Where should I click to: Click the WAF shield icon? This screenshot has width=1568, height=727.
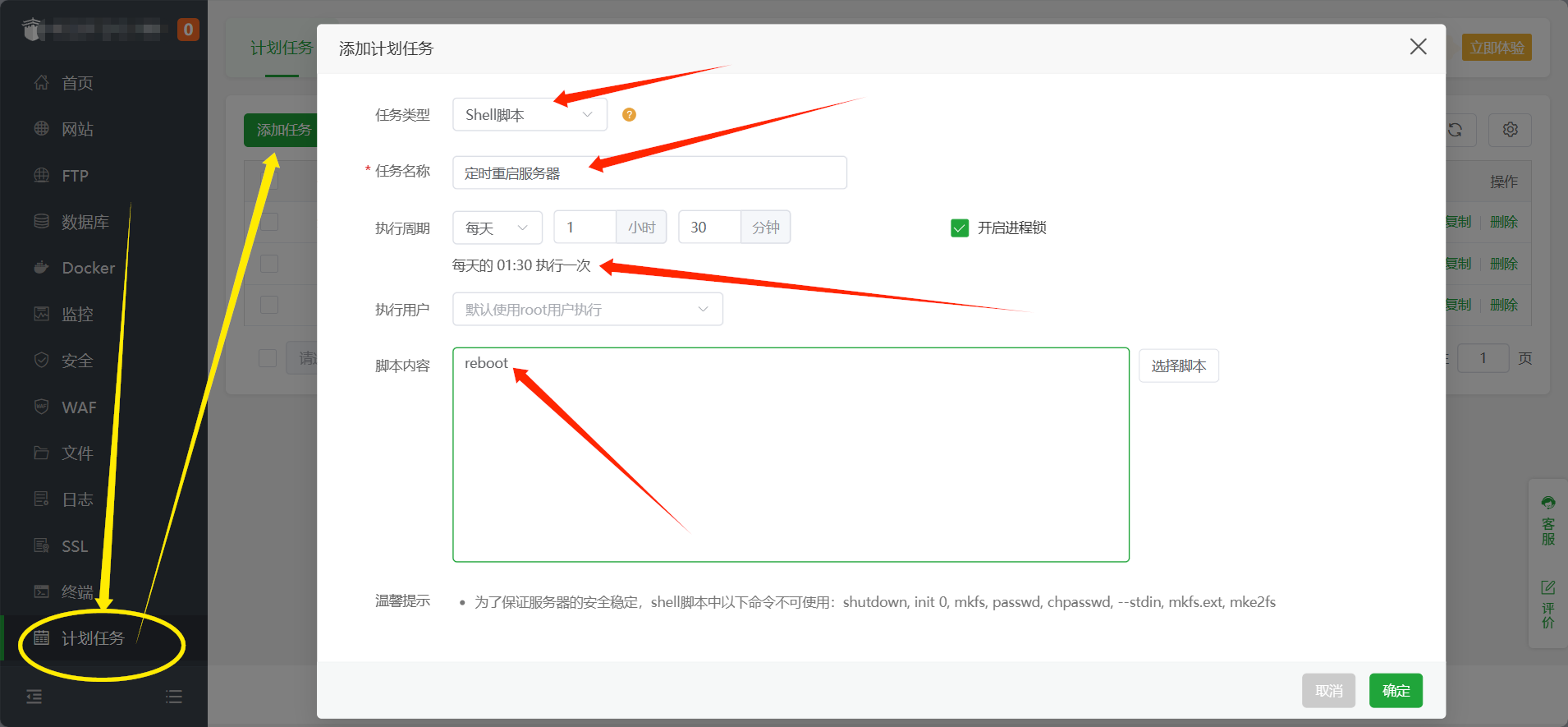click(41, 407)
